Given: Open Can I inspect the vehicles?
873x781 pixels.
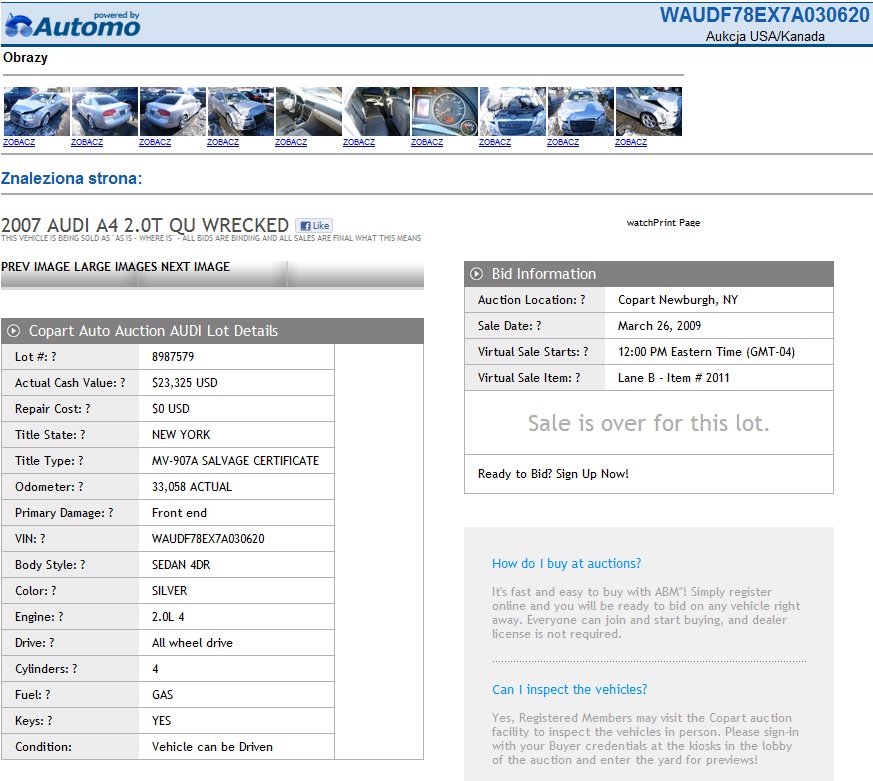Looking at the screenshot, I should click(x=570, y=689).
